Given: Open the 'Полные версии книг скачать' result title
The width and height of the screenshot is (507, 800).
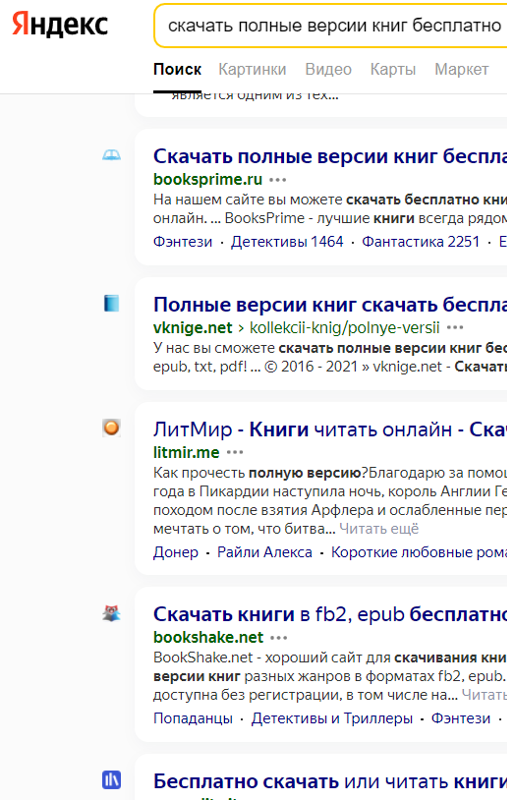Looking at the screenshot, I should coord(330,305).
